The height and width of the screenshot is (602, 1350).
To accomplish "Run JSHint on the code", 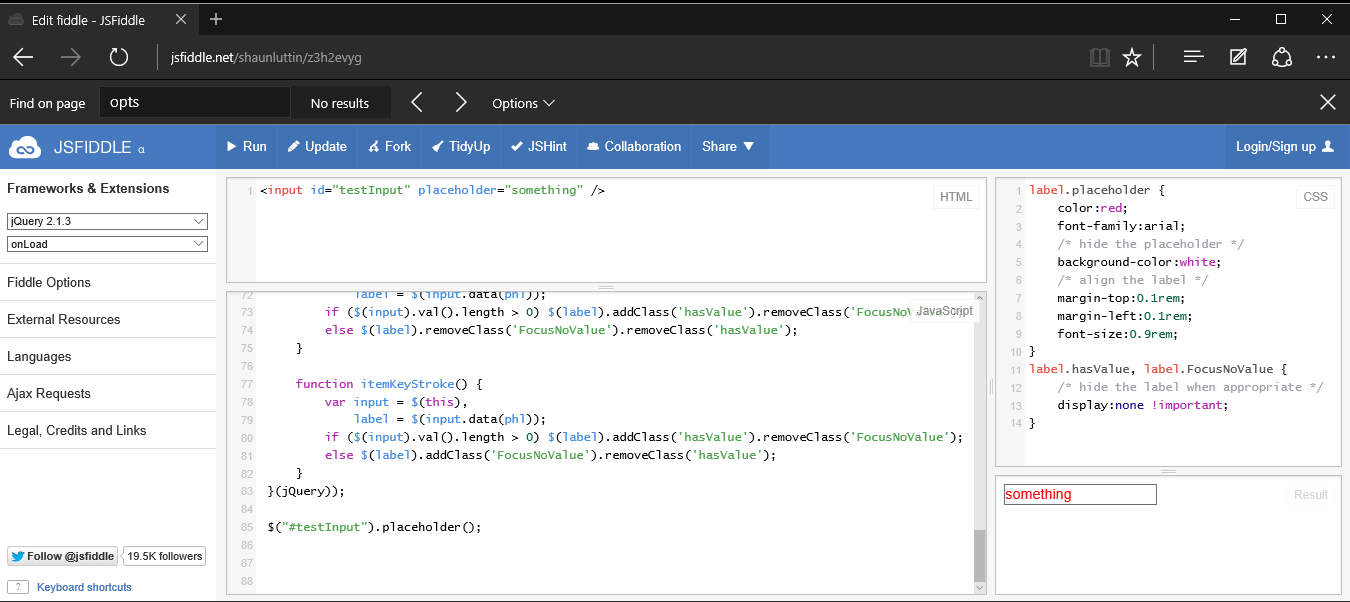I will click(539, 146).
